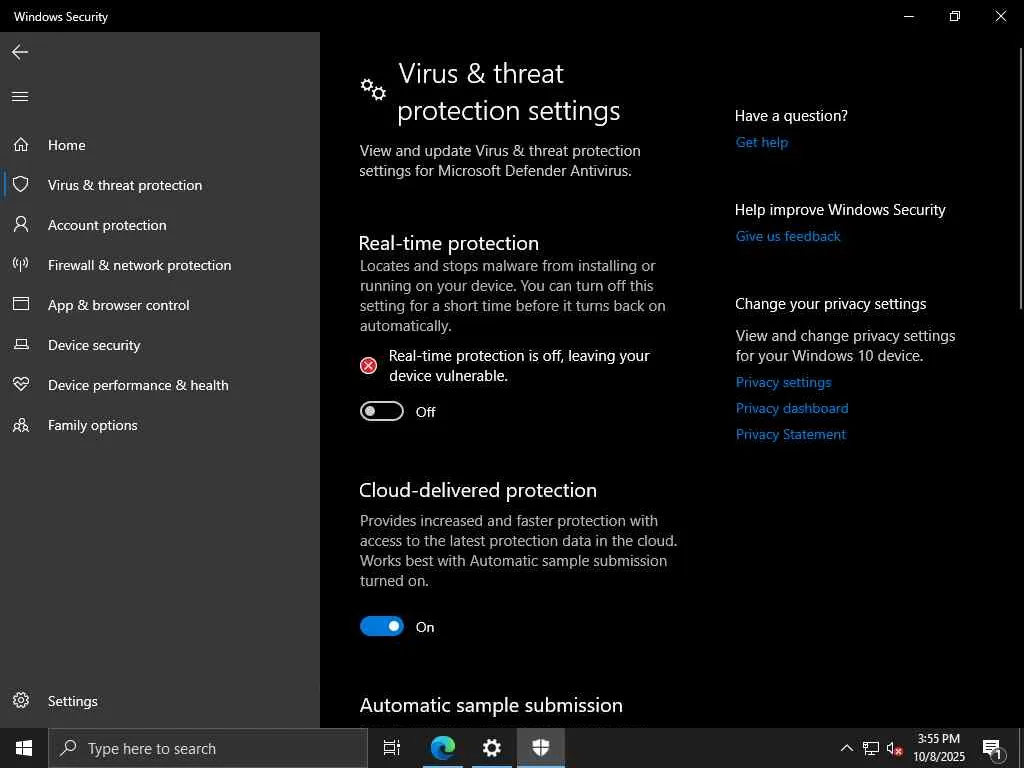The height and width of the screenshot is (768, 1024).
Task: Click the Give us feedback link
Action: [x=788, y=236]
